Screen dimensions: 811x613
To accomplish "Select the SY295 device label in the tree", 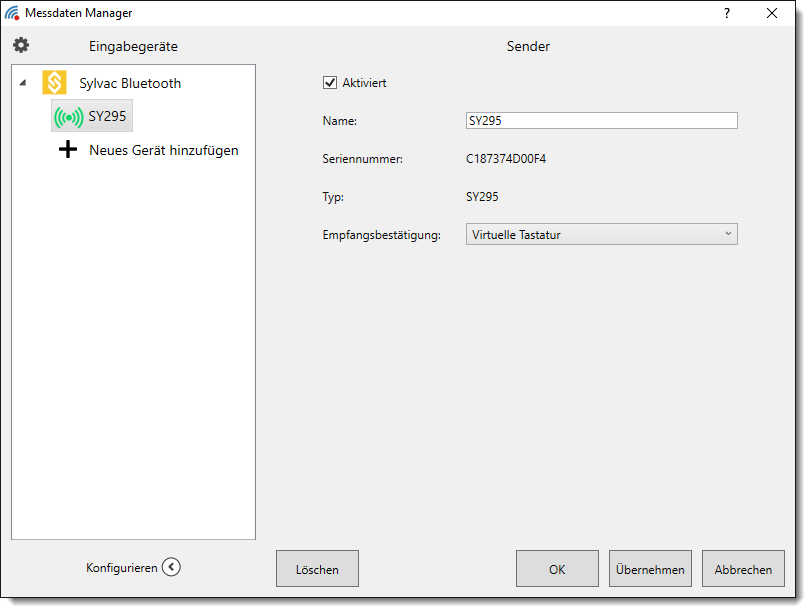I will 107,117.
